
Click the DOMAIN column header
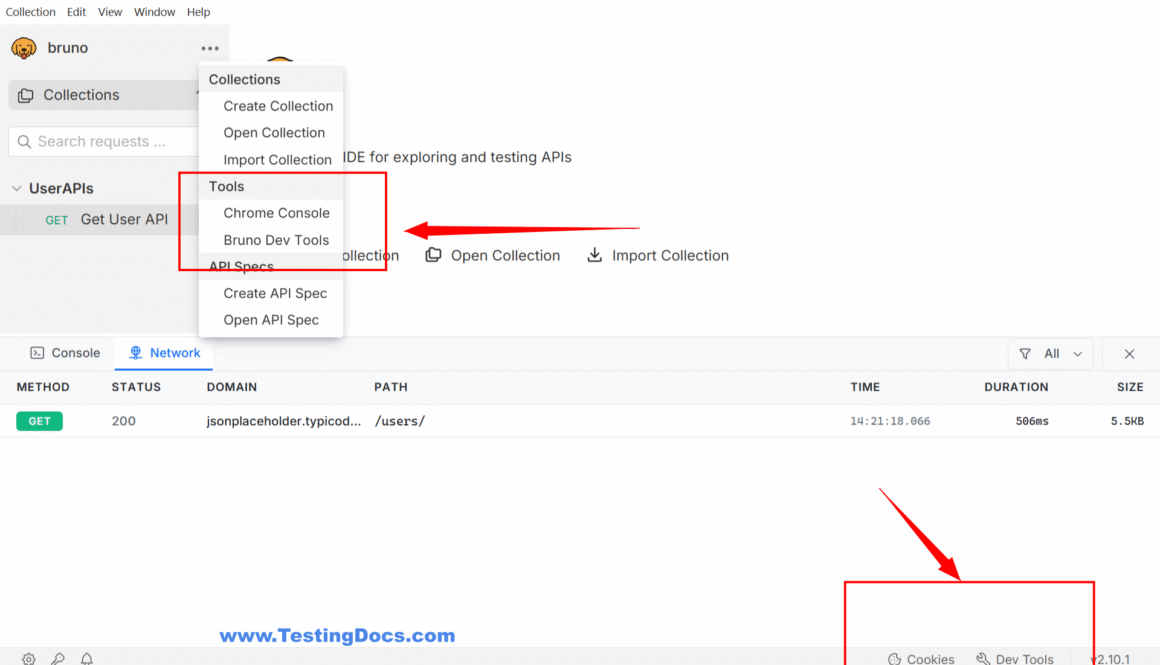click(232, 387)
